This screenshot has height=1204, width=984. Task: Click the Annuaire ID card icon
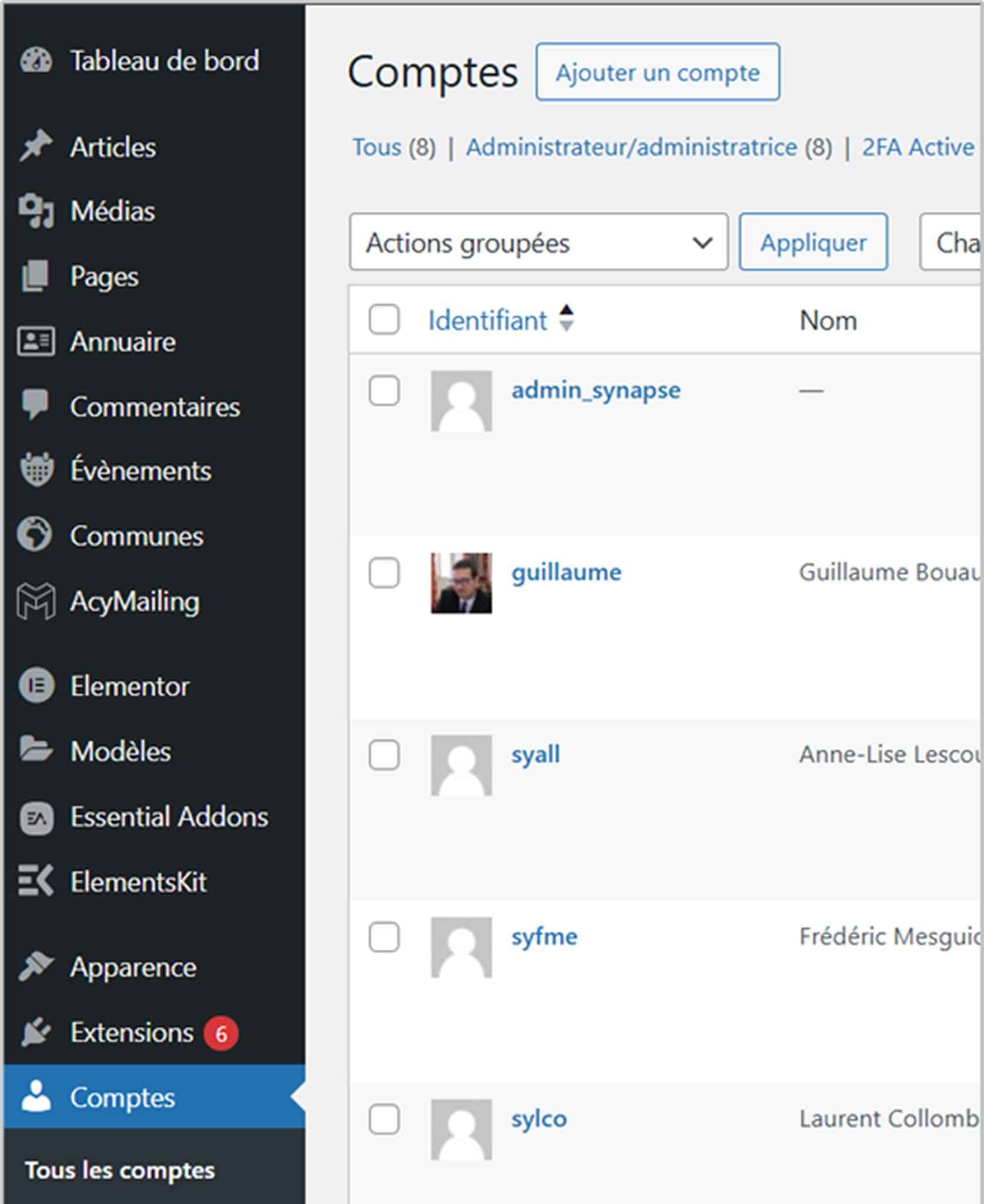point(36,342)
